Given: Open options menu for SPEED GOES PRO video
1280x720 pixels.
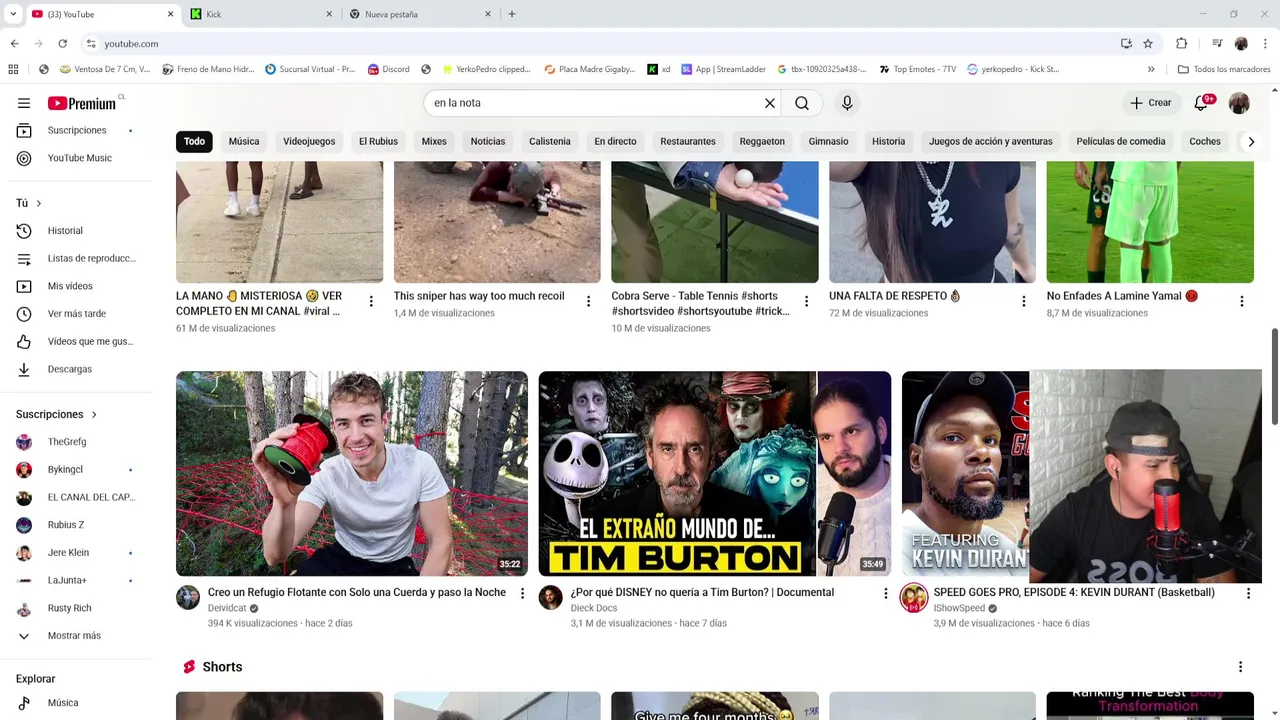Looking at the screenshot, I should pyautogui.click(x=1248, y=594).
